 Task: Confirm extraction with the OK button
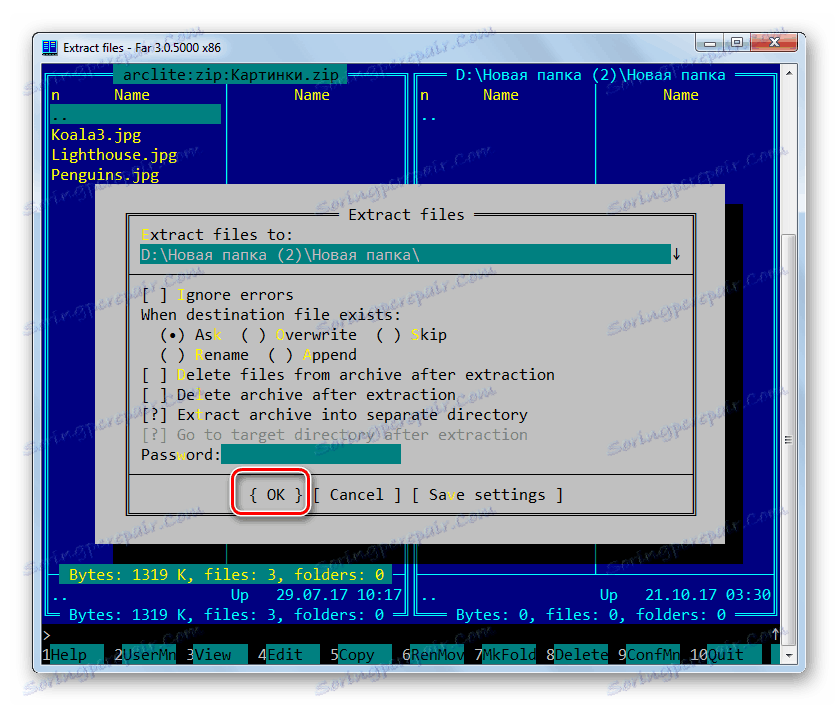276,495
